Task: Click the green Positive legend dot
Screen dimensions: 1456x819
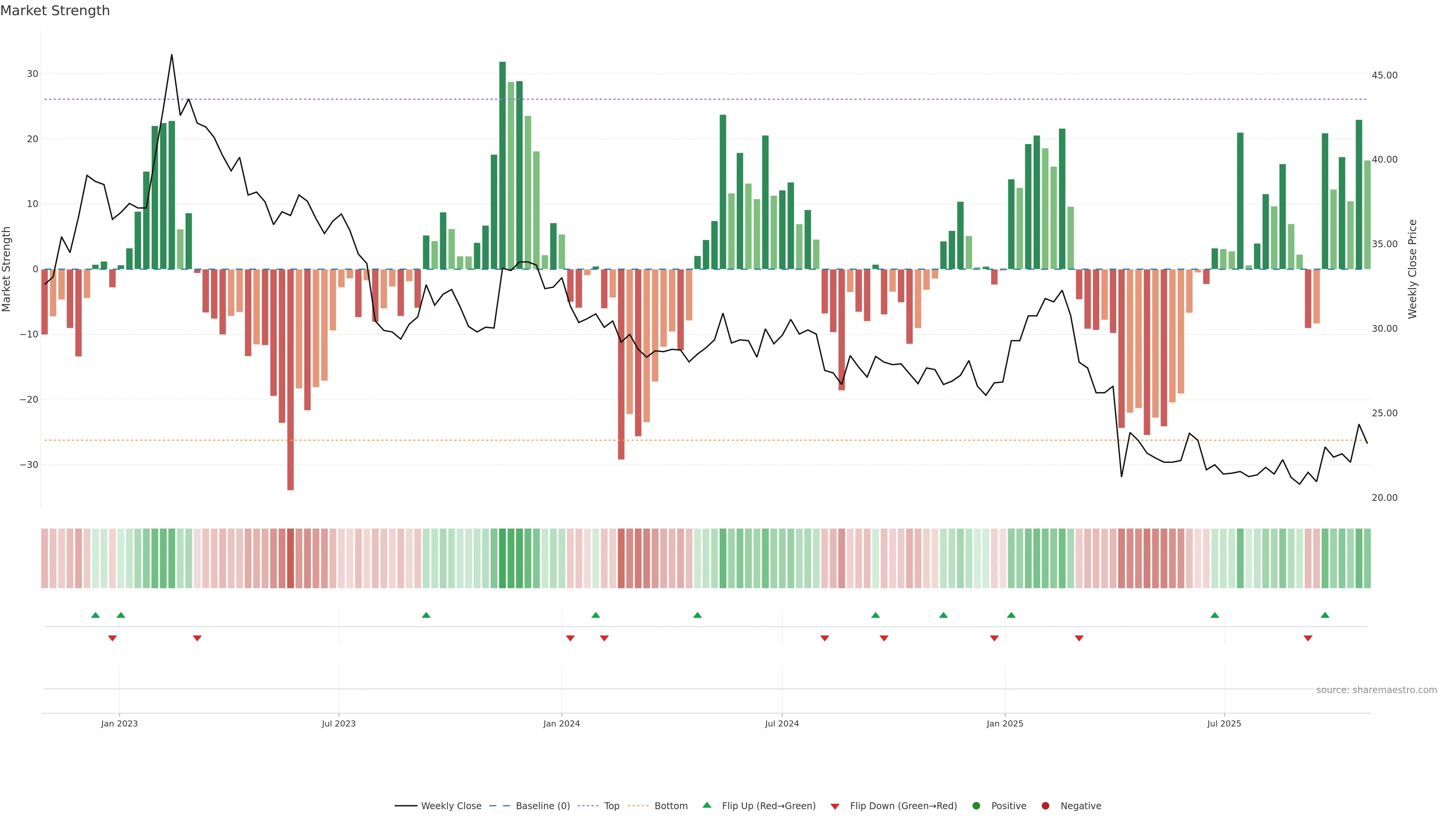Action: click(976, 806)
